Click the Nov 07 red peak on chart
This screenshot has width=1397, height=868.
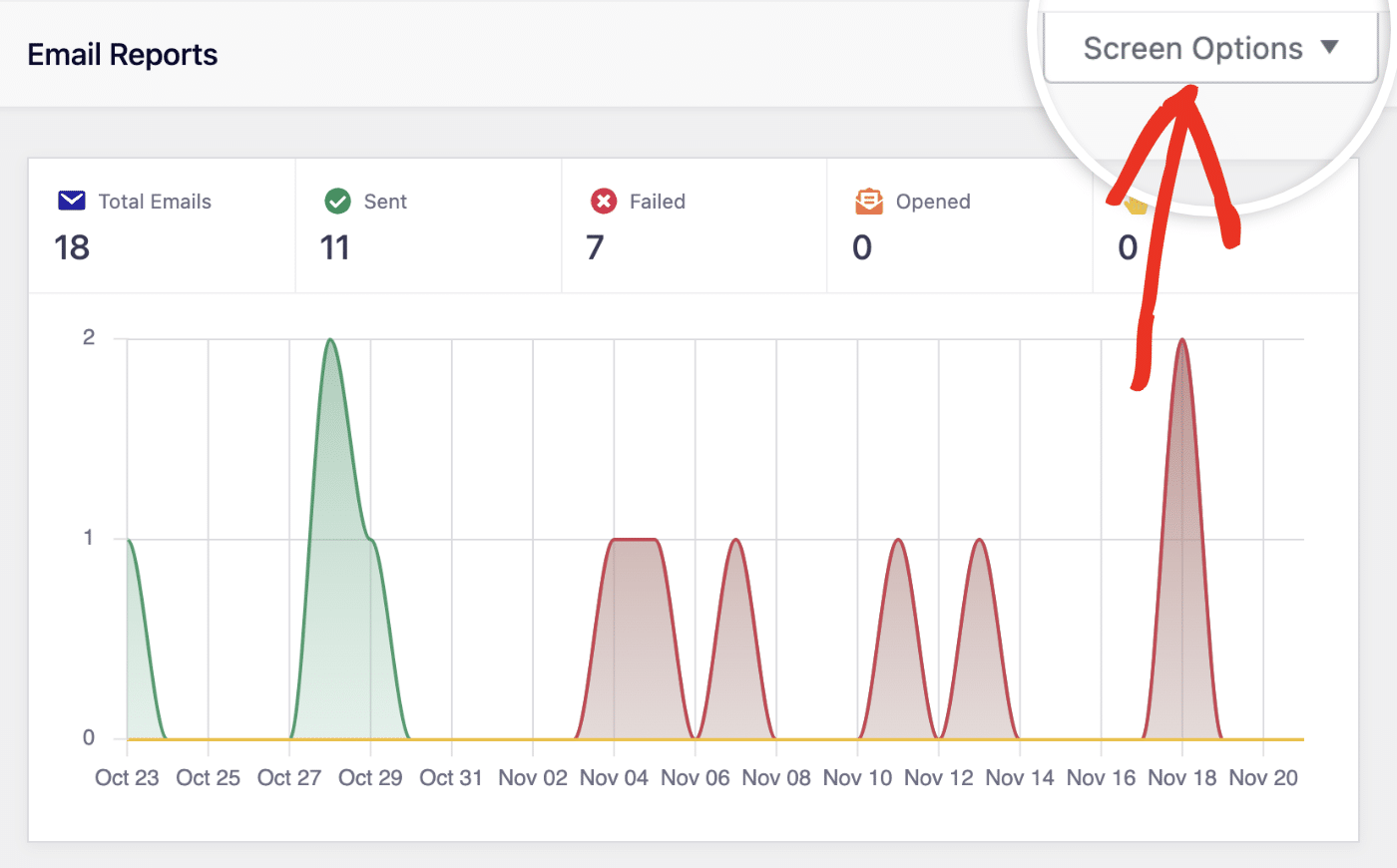click(x=735, y=542)
